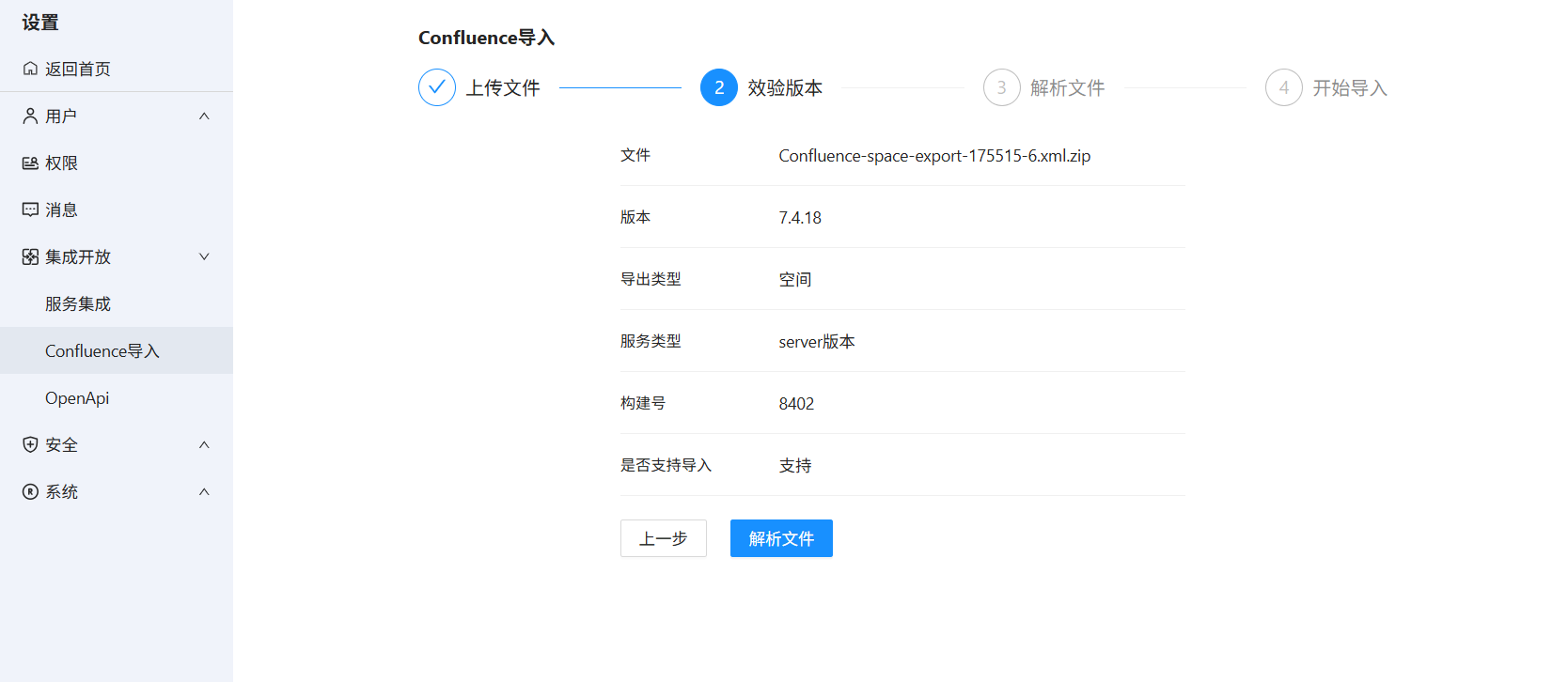
Task: Click the blue 解析文件 button
Action: [781, 538]
